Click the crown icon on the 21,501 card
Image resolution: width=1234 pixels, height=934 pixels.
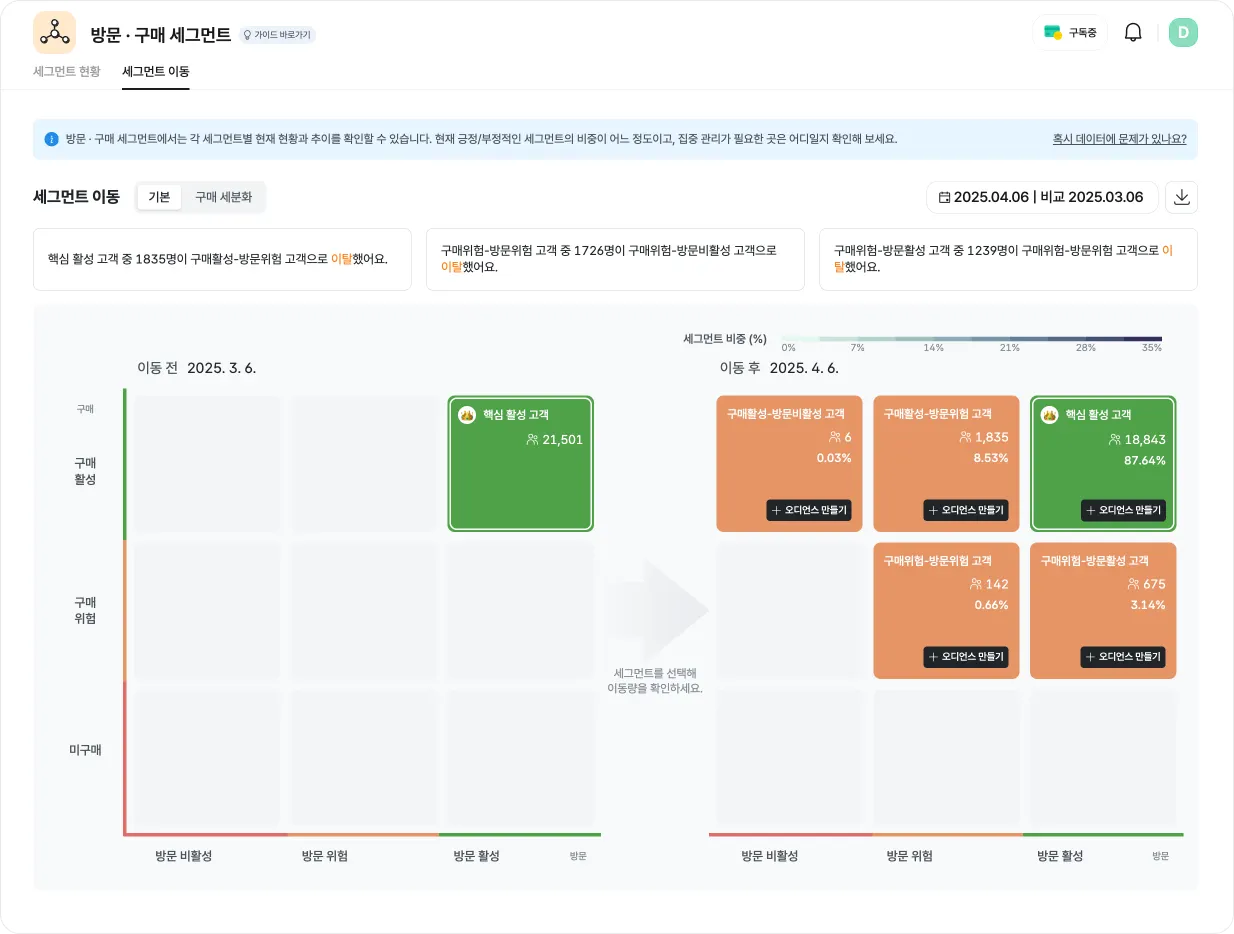pos(467,415)
